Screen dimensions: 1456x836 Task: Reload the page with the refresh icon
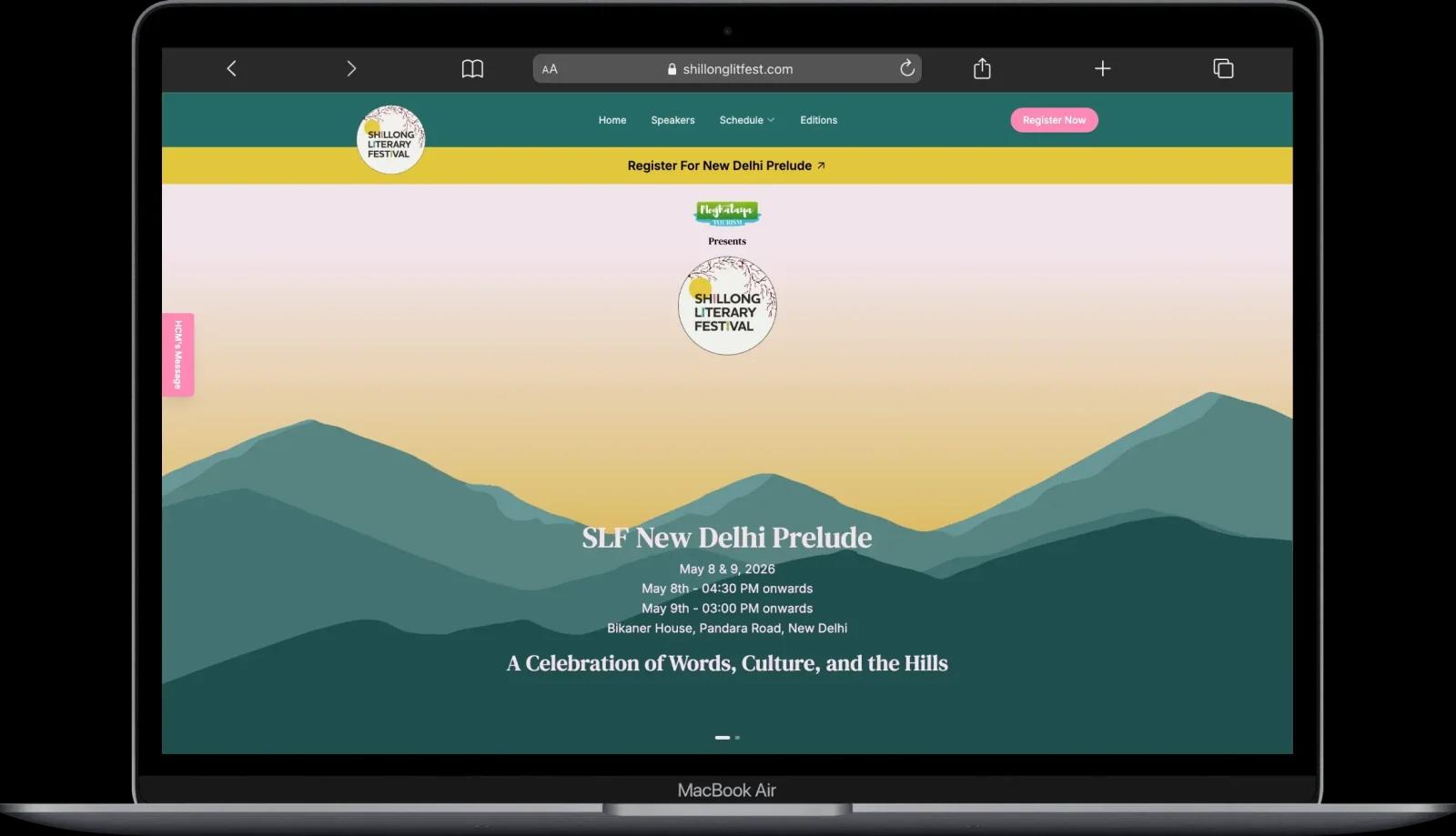coord(907,68)
